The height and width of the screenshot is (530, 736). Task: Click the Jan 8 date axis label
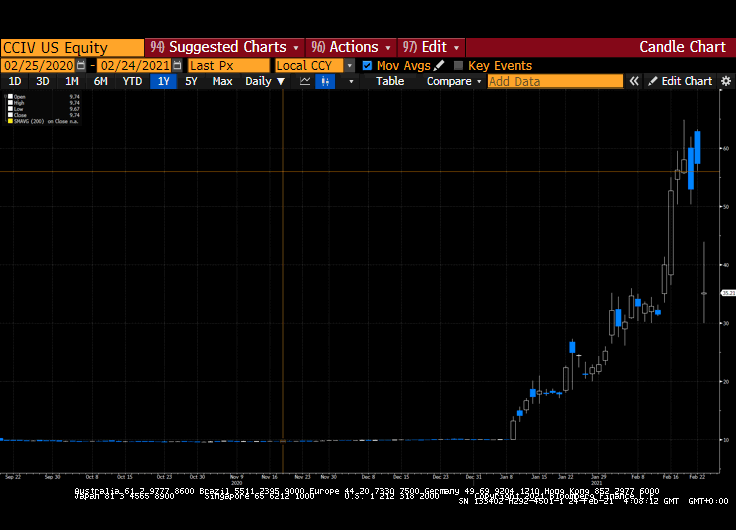click(x=506, y=477)
